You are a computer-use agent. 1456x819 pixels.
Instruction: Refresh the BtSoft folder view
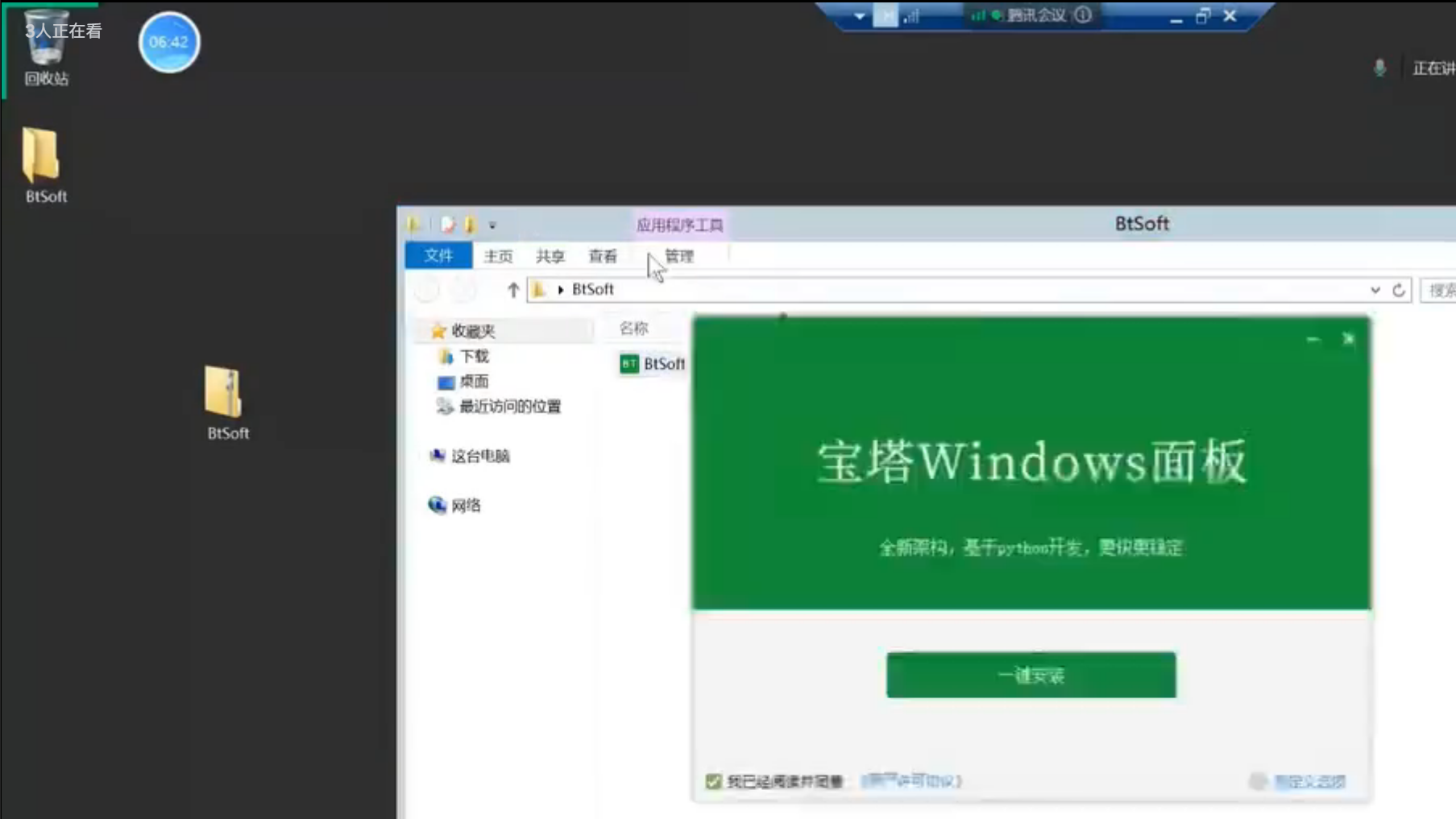pyautogui.click(x=1399, y=290)
